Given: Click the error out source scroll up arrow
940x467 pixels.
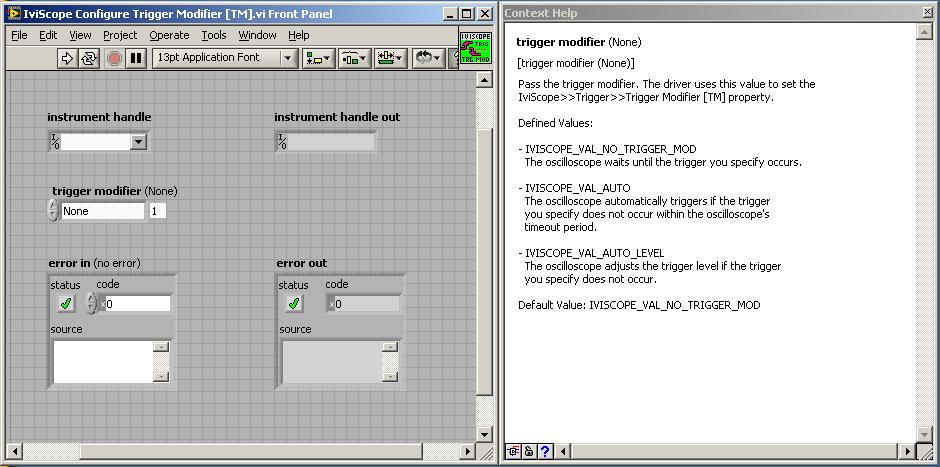Looking at the screenshot, I should click(x=390, y=347).
